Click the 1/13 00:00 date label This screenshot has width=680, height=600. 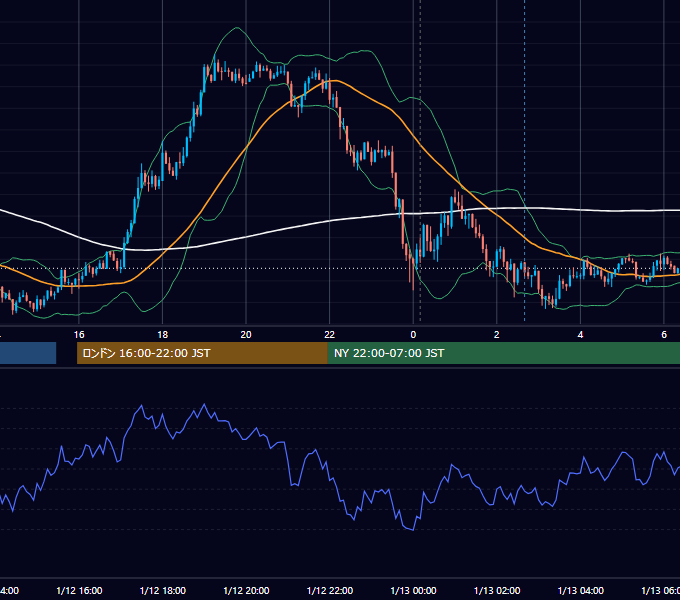point(413,591)
